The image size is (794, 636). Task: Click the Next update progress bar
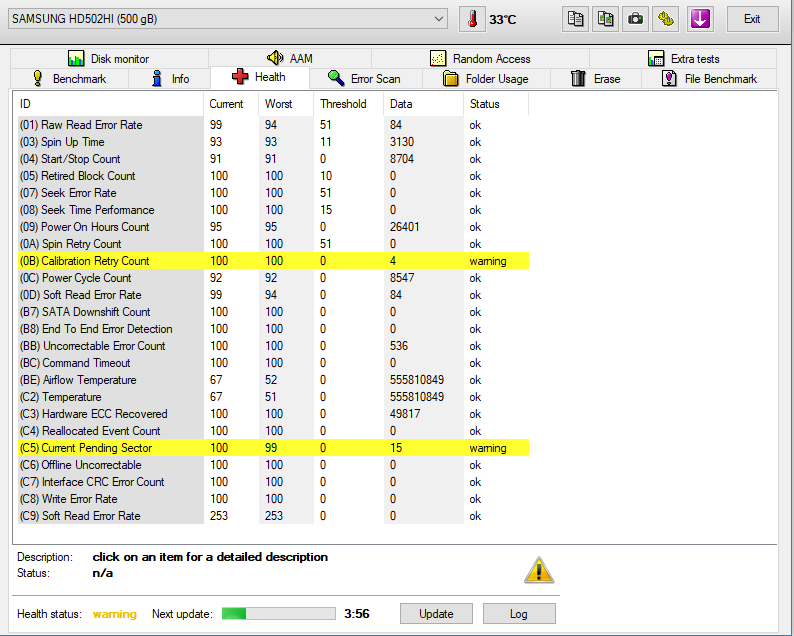(x=278, y=614)
